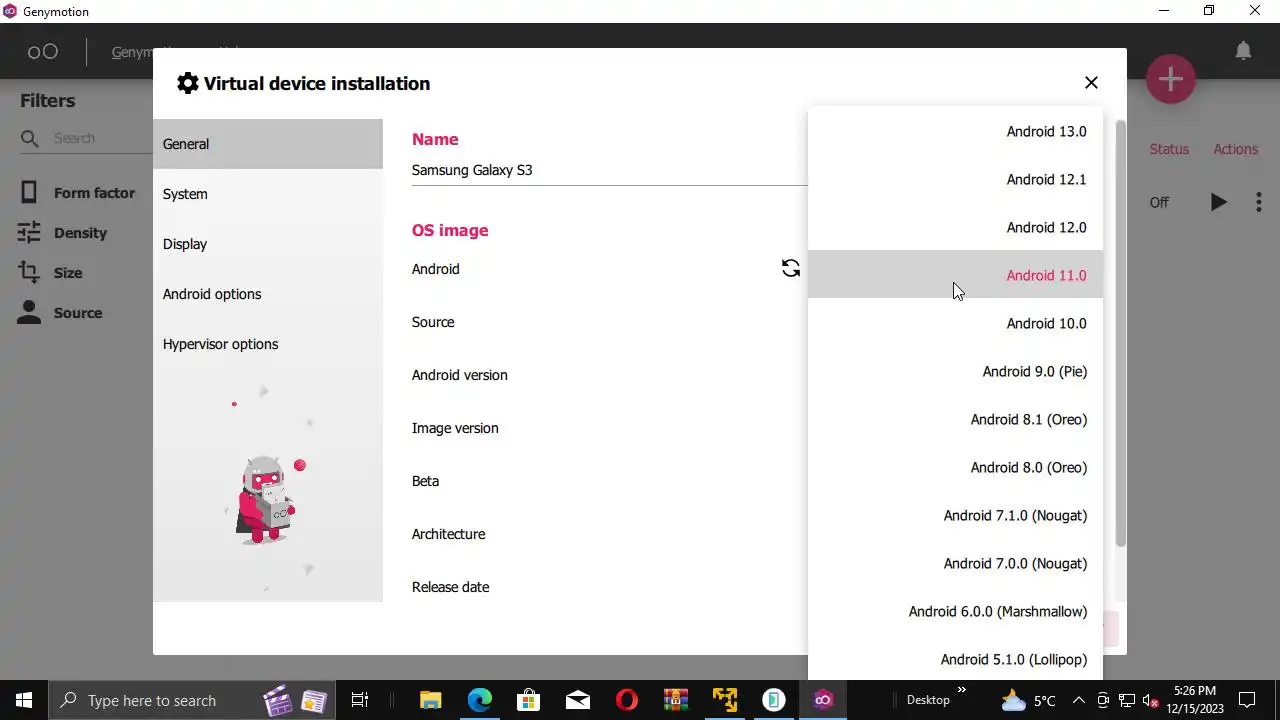Select Android 6.0.0 (Marshmallow) option
This screenshot has width=1280, height=720.
[955, 611]
